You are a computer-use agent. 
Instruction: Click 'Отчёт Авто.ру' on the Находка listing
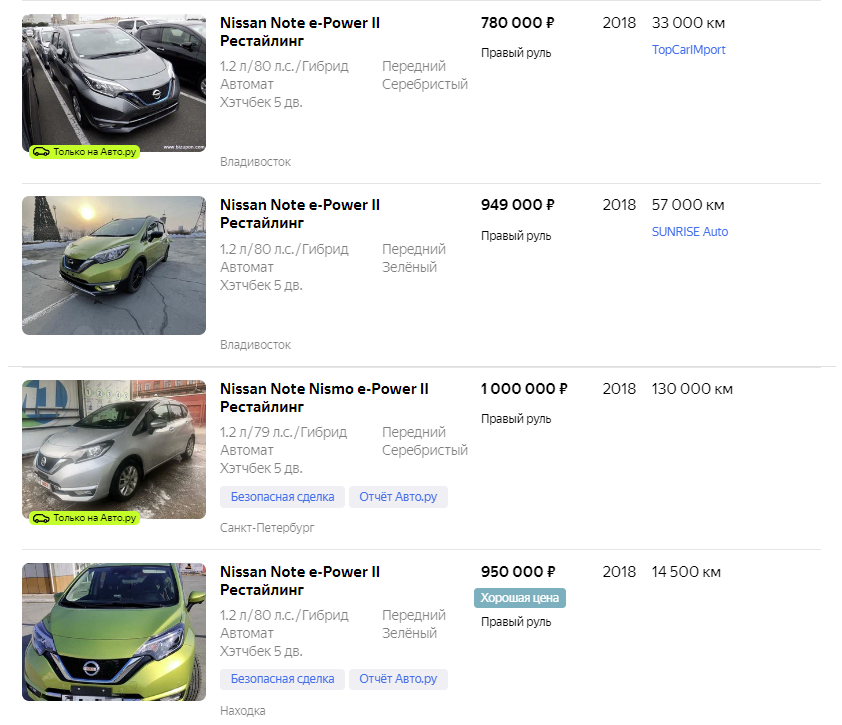(398, 679)
